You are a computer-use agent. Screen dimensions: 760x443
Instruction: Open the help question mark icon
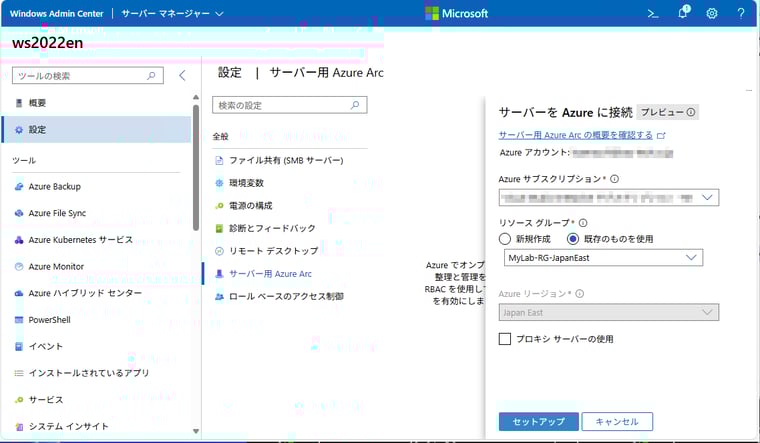point(741,13)
